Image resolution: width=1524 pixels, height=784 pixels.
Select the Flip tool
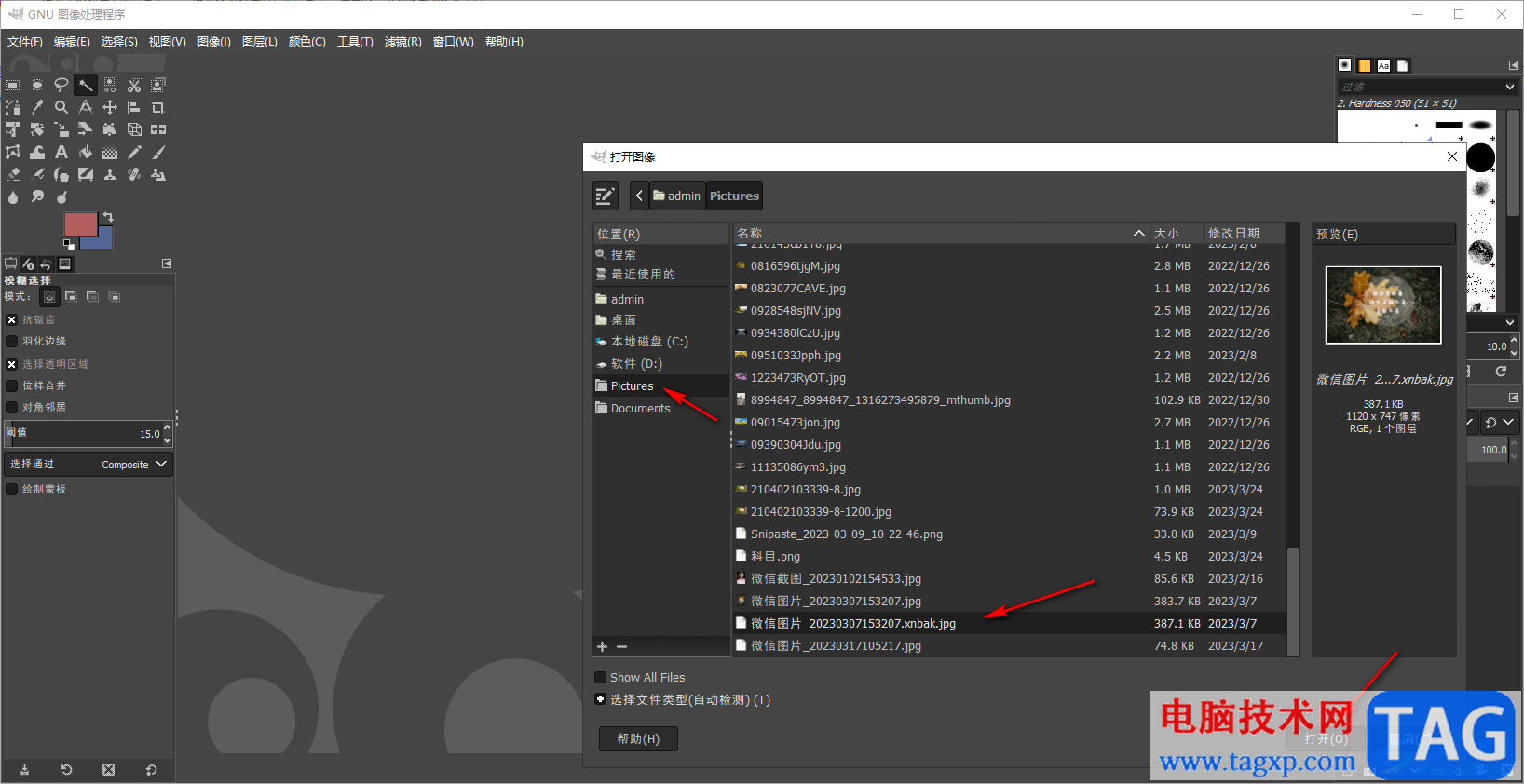tap(158, 129)
